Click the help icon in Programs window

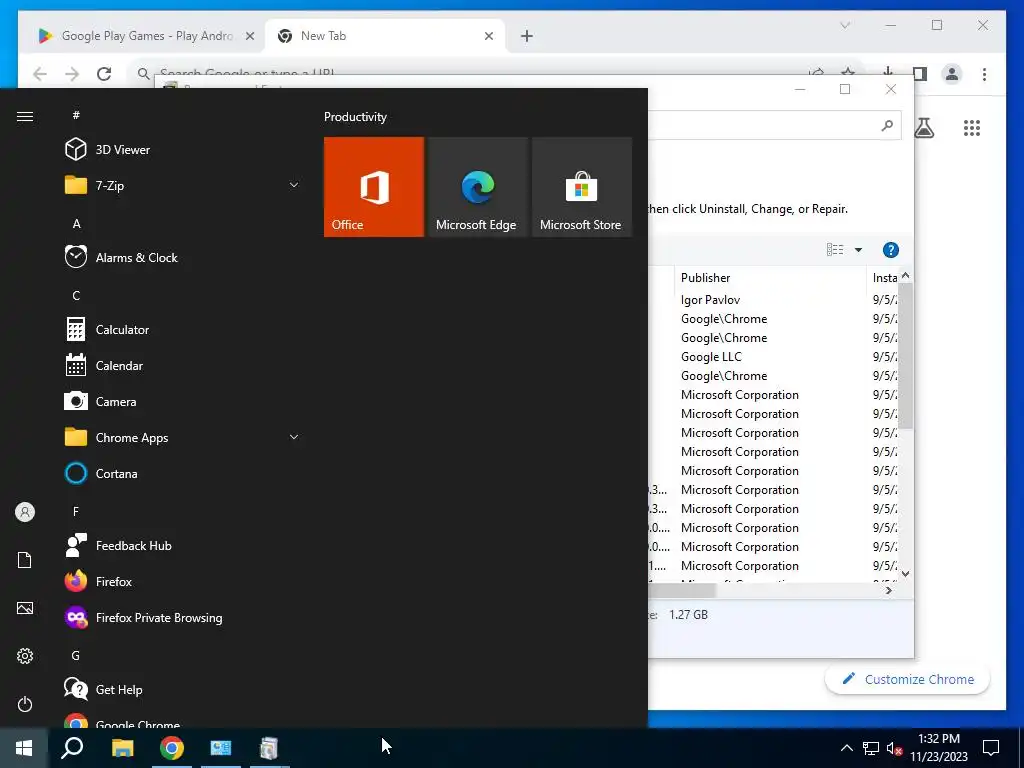(x=891, y=249)
